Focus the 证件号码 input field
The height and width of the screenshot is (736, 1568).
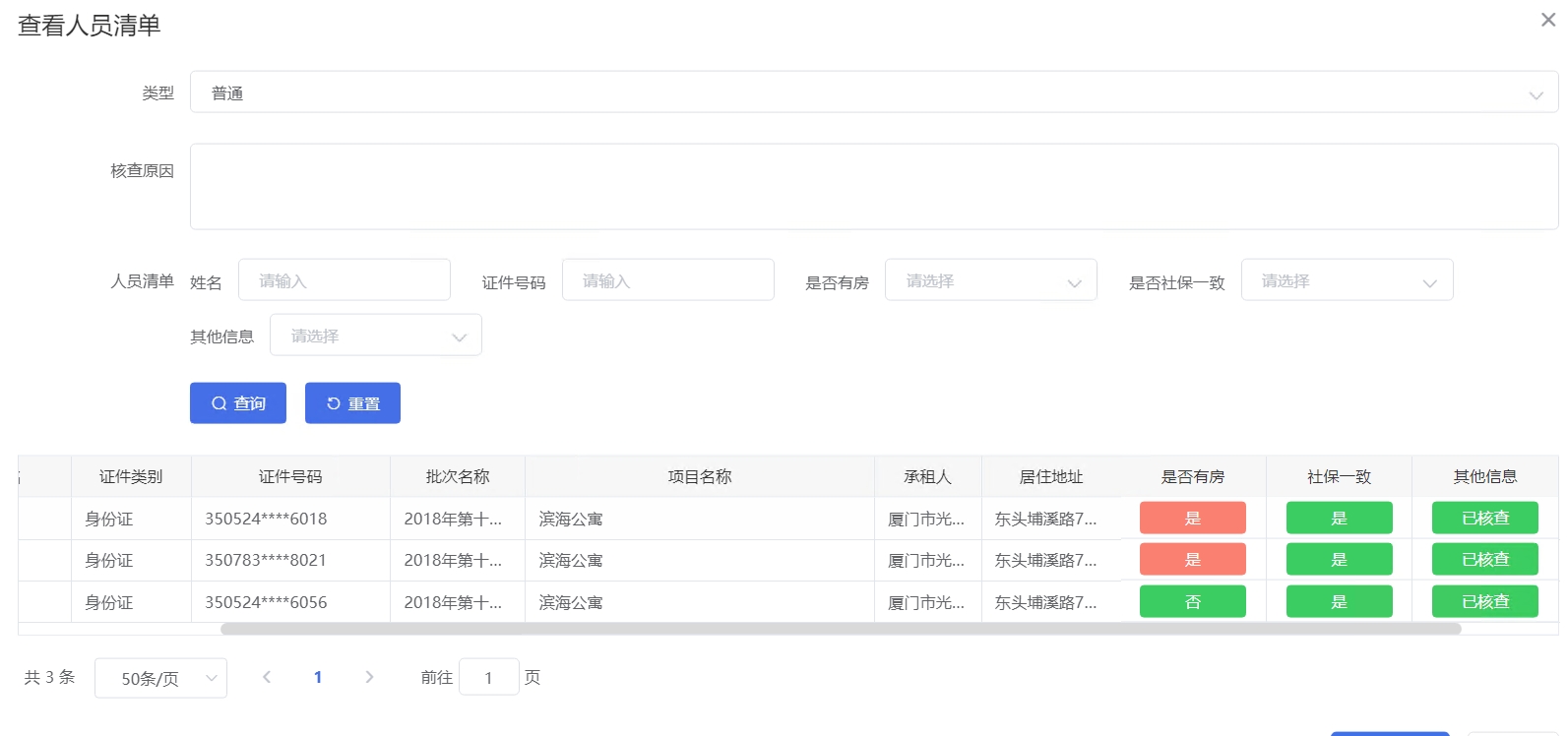667,280
